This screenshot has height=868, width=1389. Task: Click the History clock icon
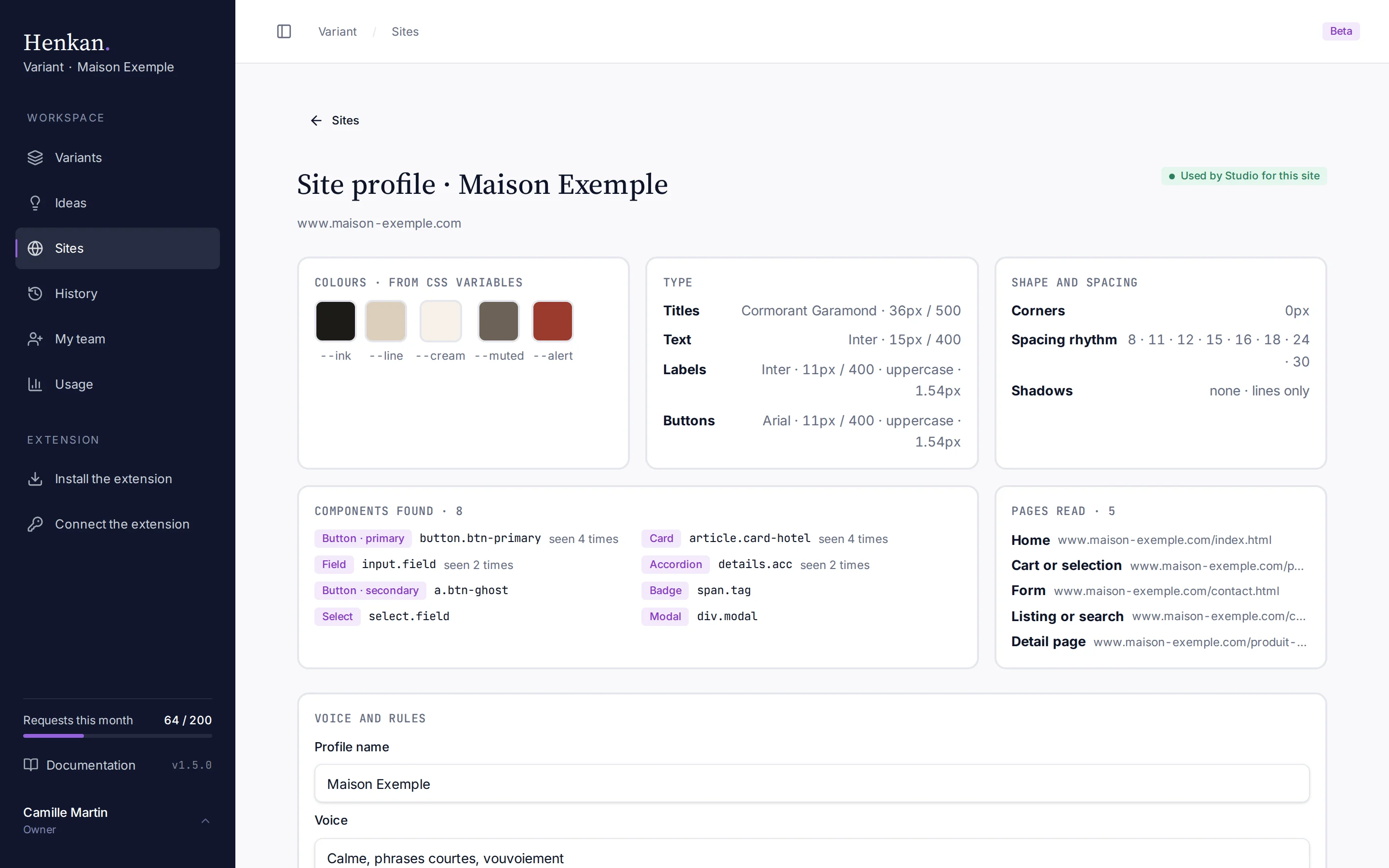click(35, 293)
